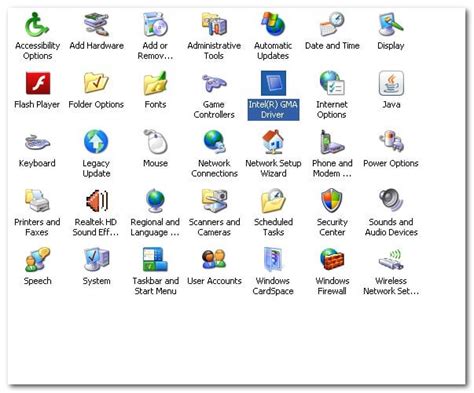Open Network Connections icon
The height and width of the screenshot is (393, 474).
[214, 142]
